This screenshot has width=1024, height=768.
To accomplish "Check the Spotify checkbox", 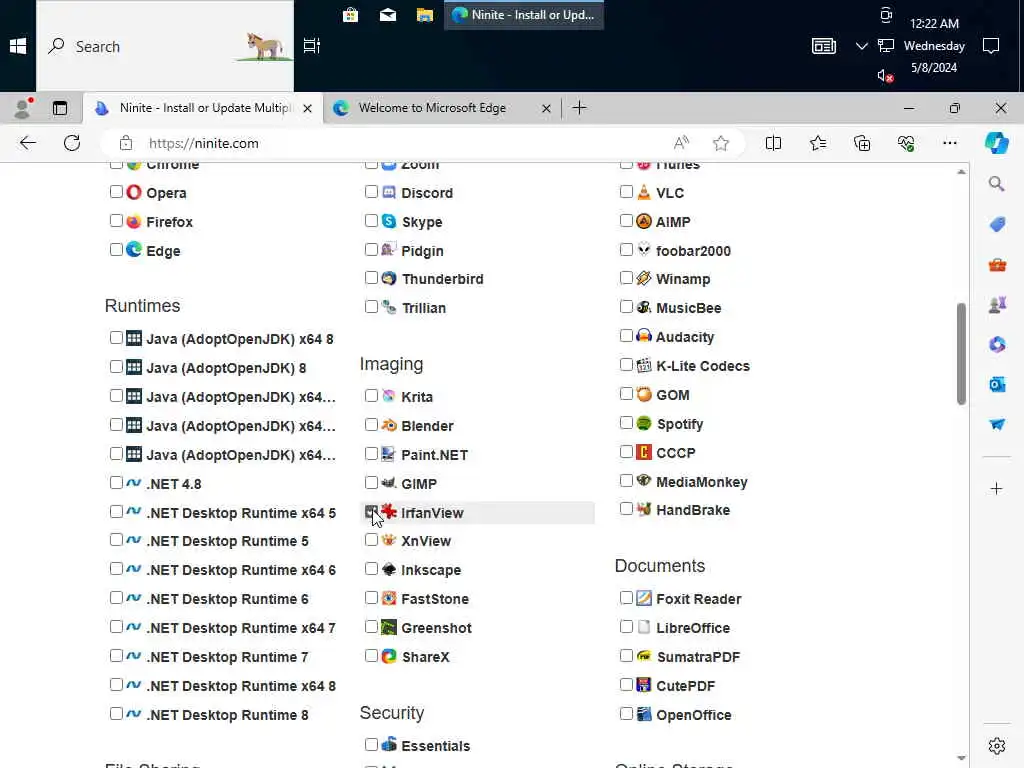I will click(626, 423).
